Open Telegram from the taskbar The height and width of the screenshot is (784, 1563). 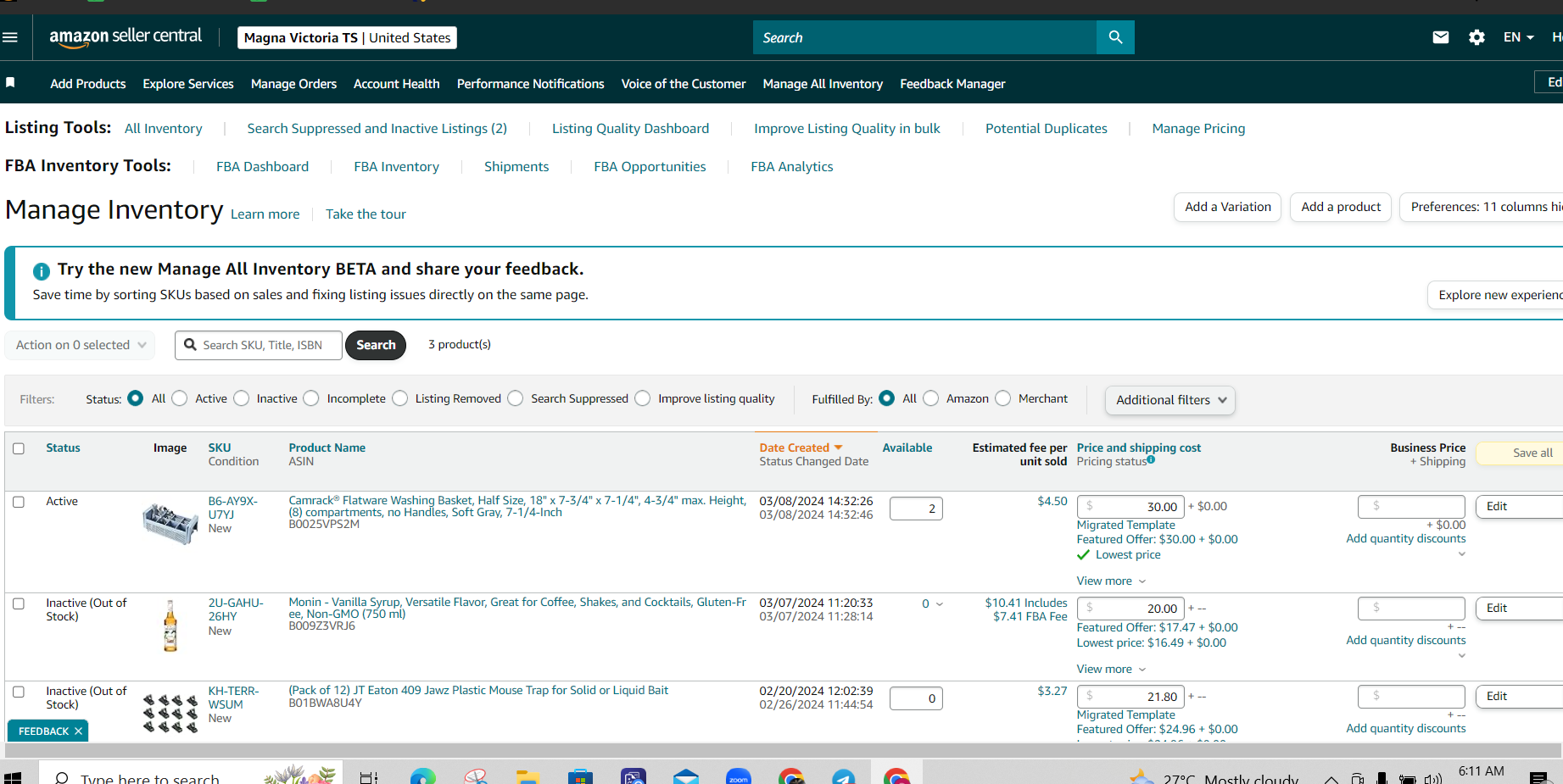[844, 777]
